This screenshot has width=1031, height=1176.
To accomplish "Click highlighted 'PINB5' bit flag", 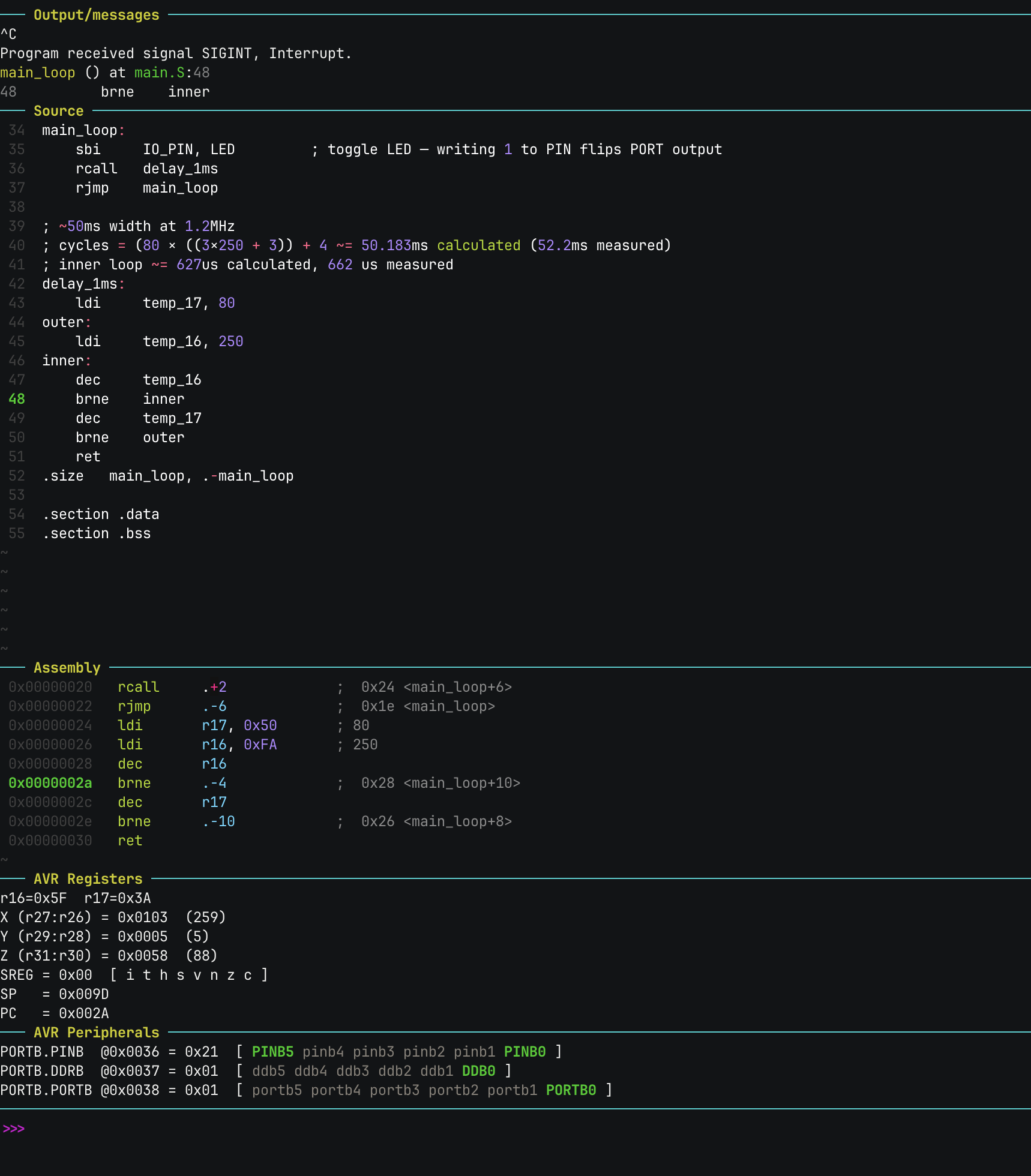I will (x=273, y=1052).
